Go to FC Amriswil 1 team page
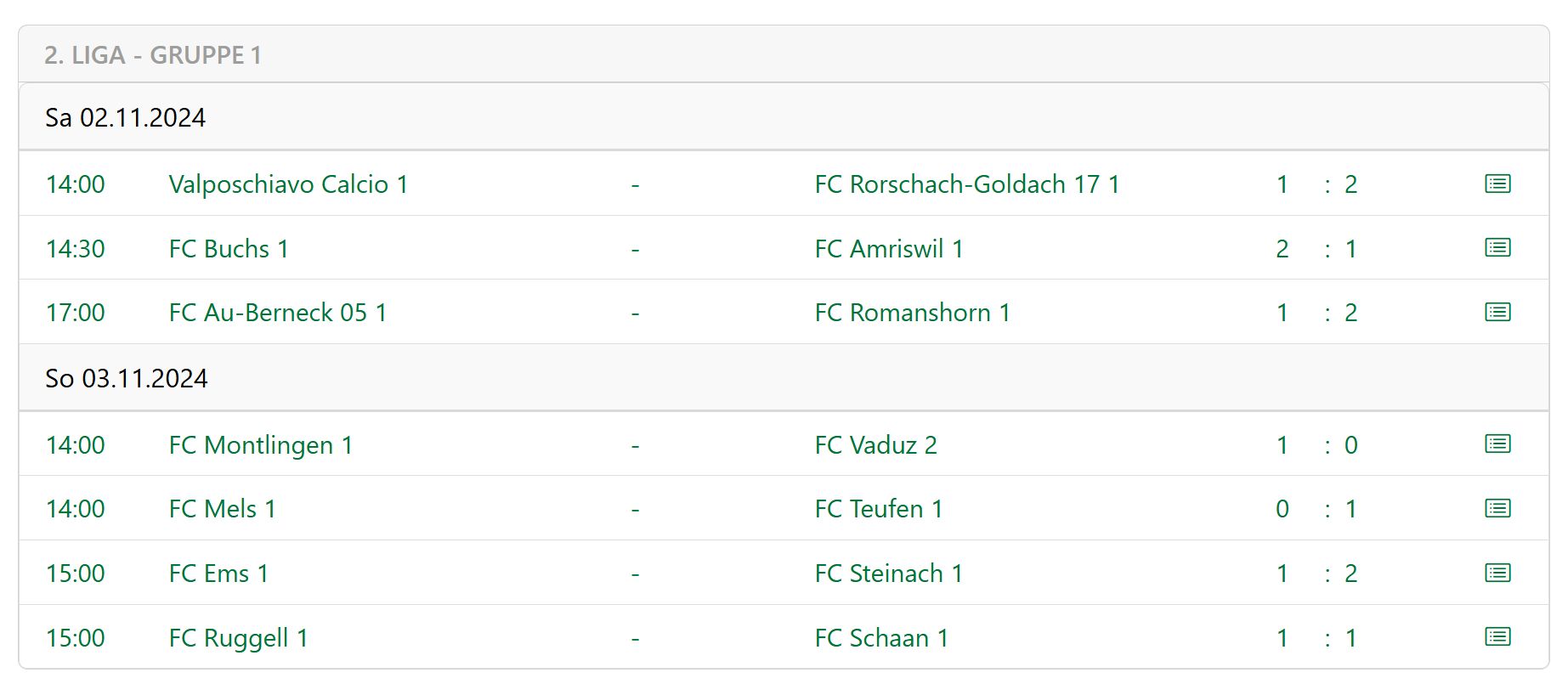Image resolution: width=1568 pixels, height=695 pixels. click(888, 249)
